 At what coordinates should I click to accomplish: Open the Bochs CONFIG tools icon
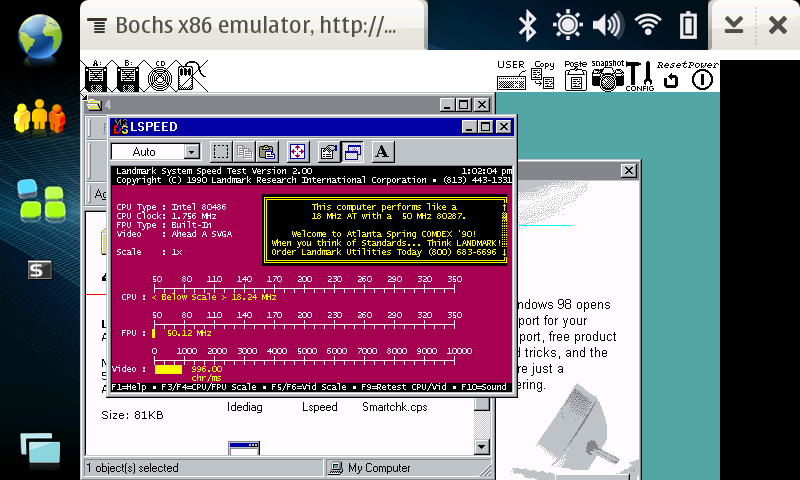coord(640,76)
